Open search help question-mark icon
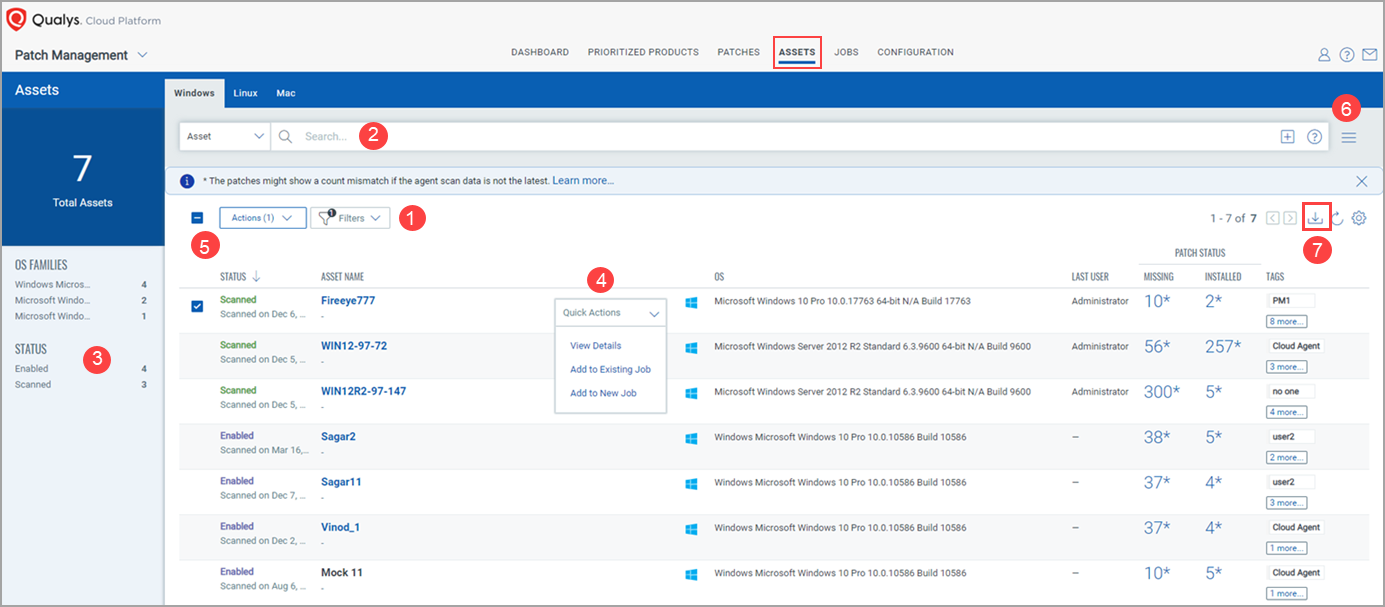The image size is (1385, 607). pos(1314,136)
